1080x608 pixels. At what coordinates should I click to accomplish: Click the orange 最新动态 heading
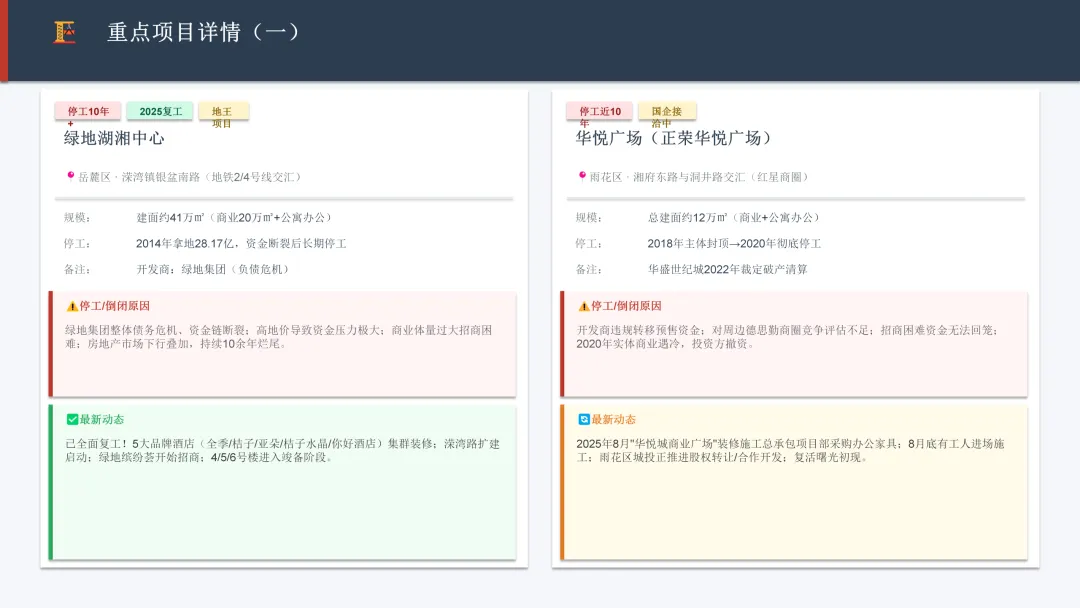614,419
